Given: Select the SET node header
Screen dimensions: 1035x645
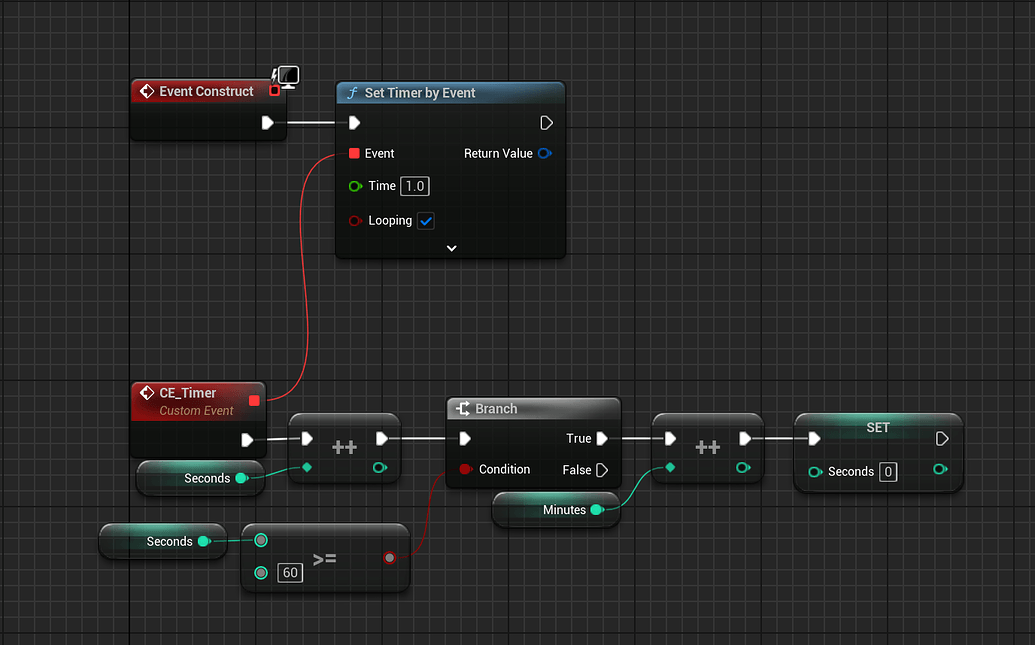Looking at the screenshot, I should click(878, 427).
